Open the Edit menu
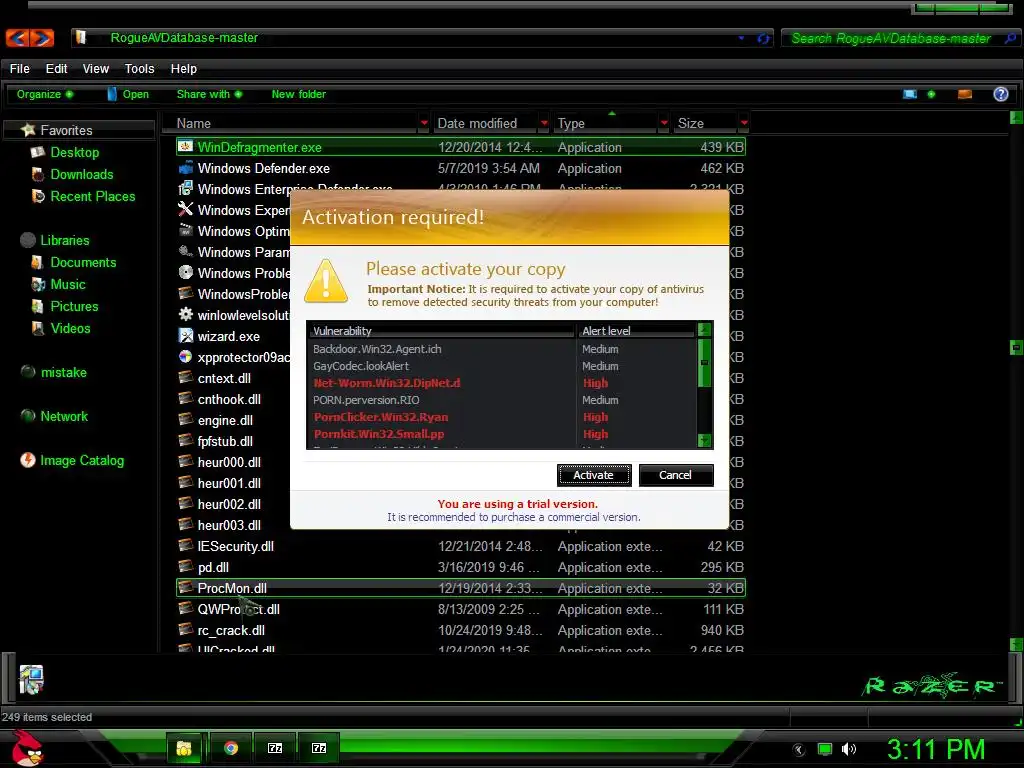1024x768 pixels. point(56,69)
